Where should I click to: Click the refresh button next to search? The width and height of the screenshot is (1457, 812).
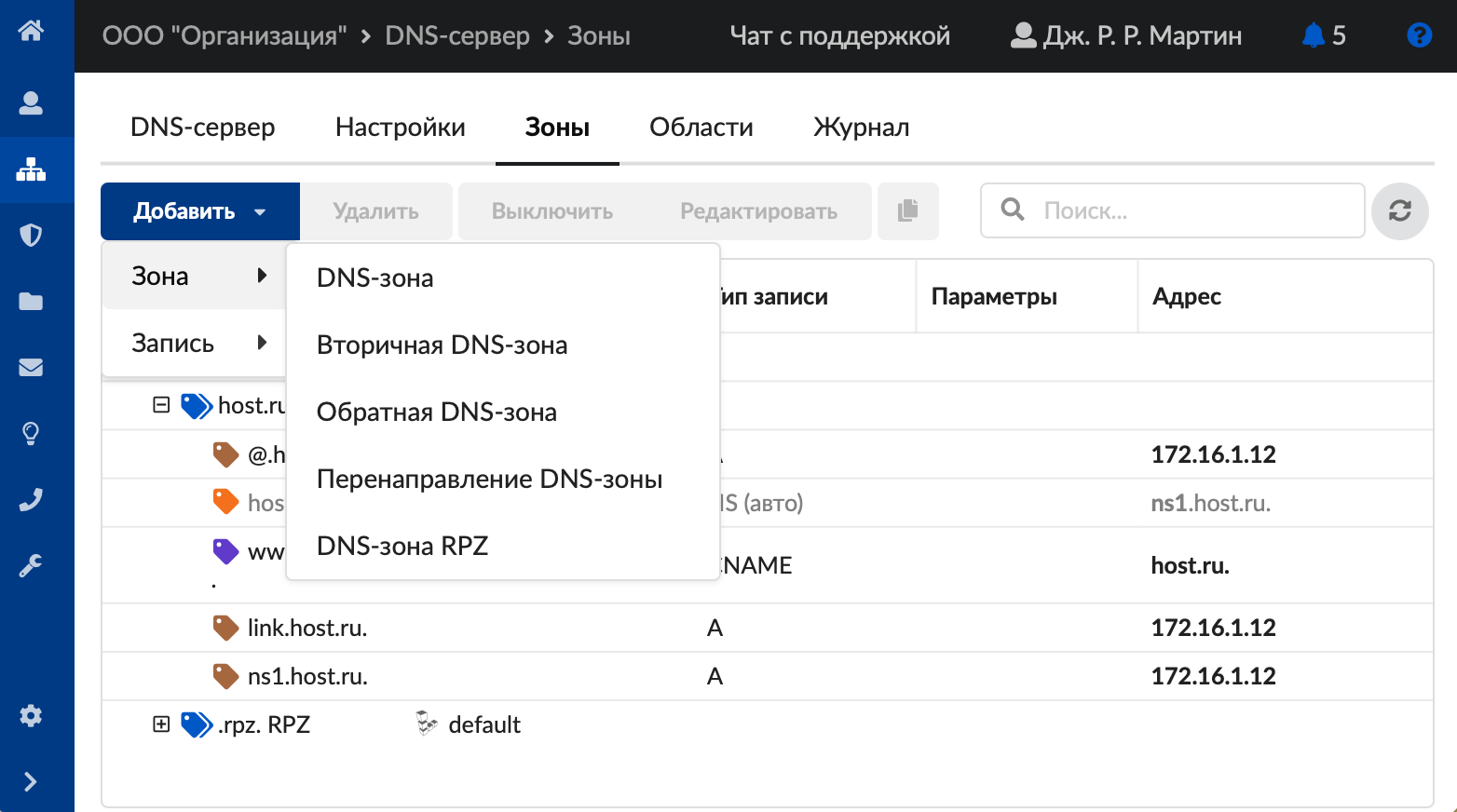(x=1399, y=211)
